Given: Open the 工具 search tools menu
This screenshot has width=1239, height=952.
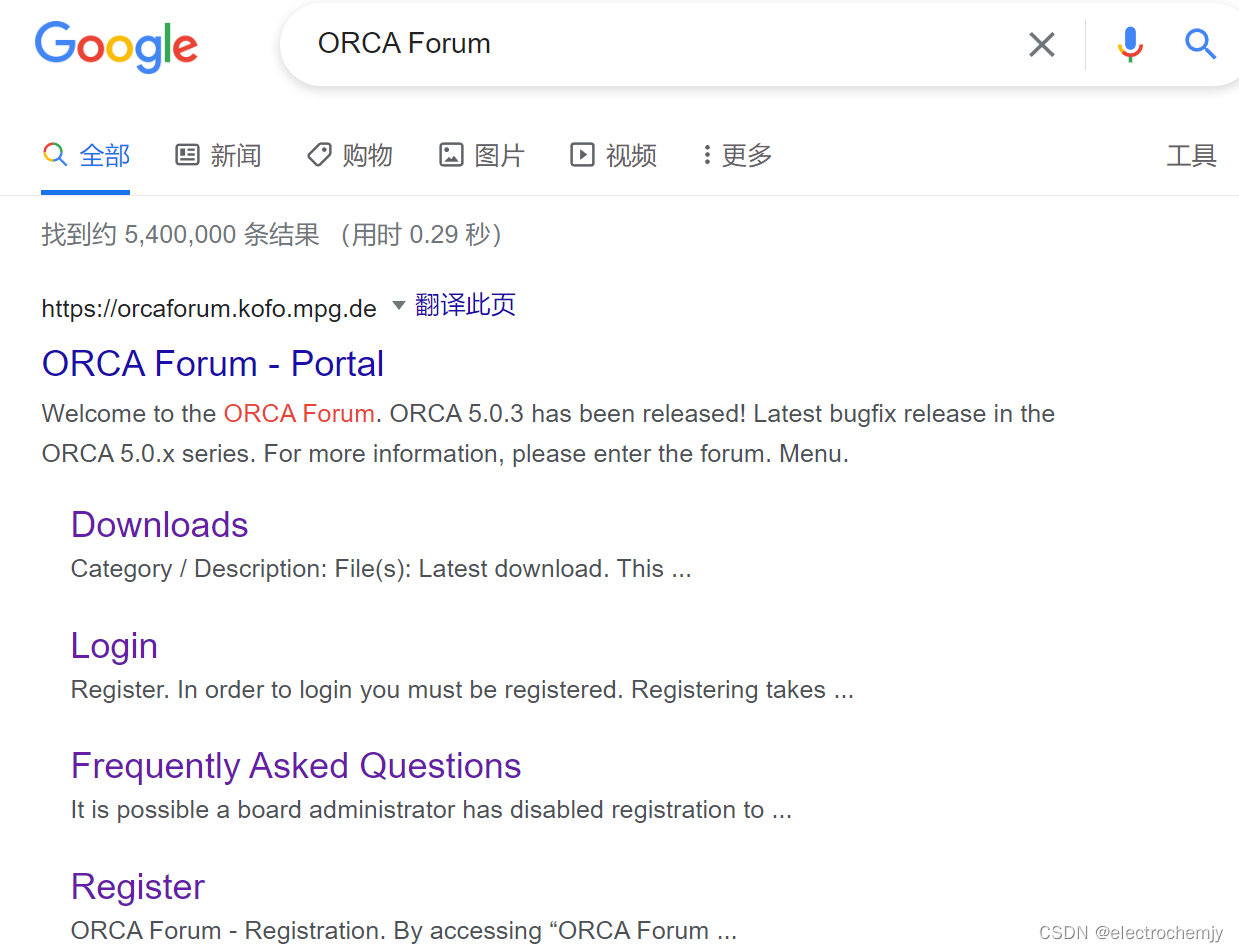Looking at the screenshot, I should tap(1191, 154).
